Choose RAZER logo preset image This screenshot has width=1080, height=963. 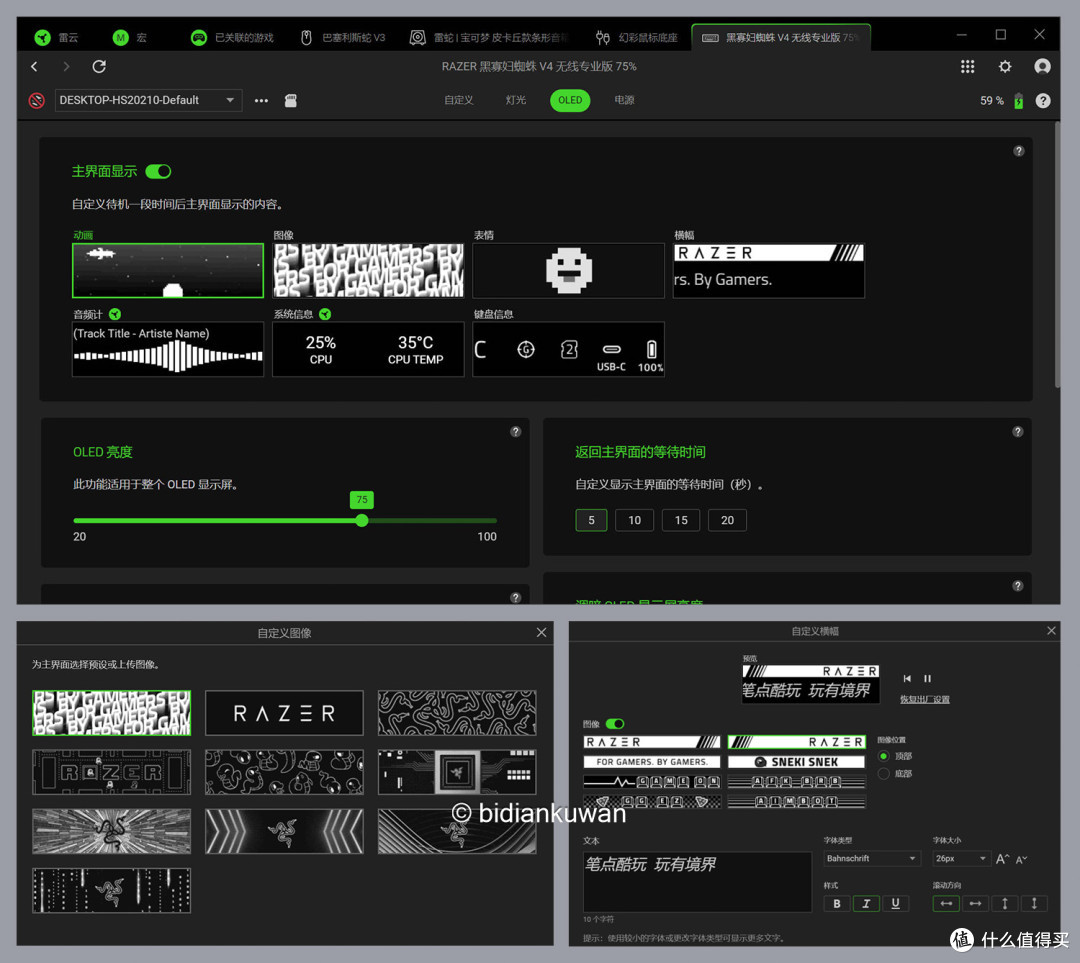284,713
